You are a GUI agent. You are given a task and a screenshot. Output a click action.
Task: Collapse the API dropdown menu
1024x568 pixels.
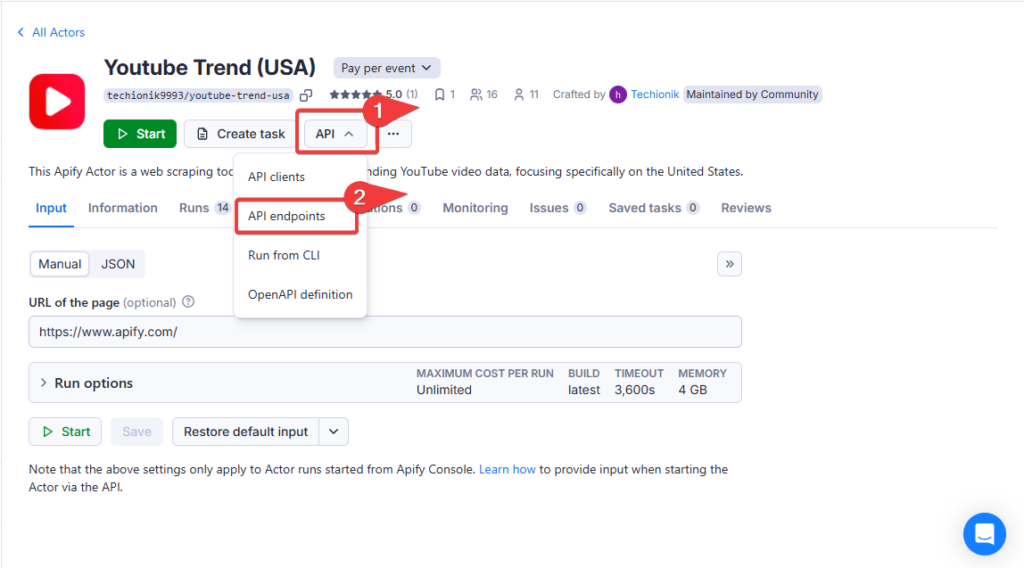334,134
